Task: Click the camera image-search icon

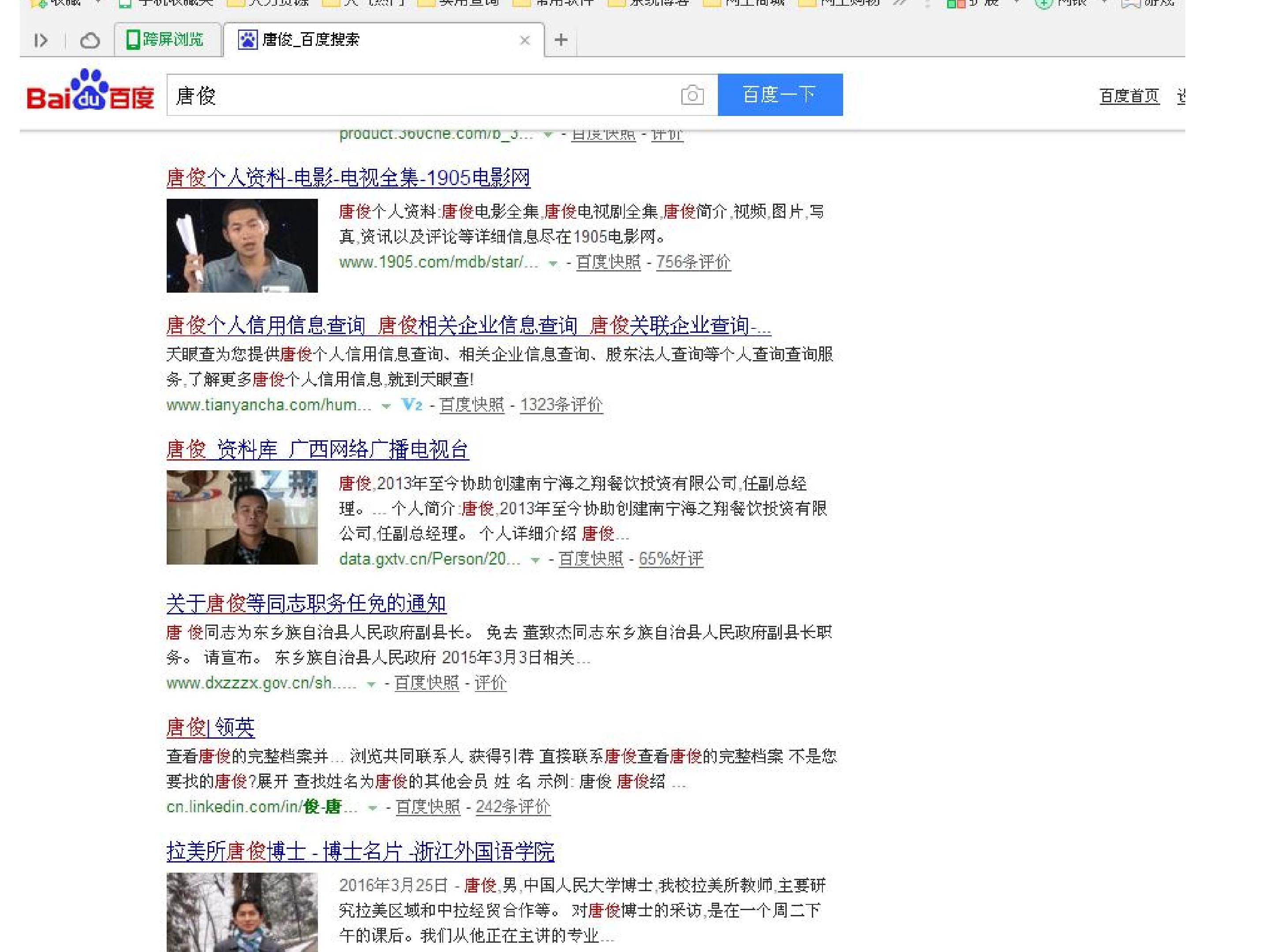Action: (x=692, y=95)
